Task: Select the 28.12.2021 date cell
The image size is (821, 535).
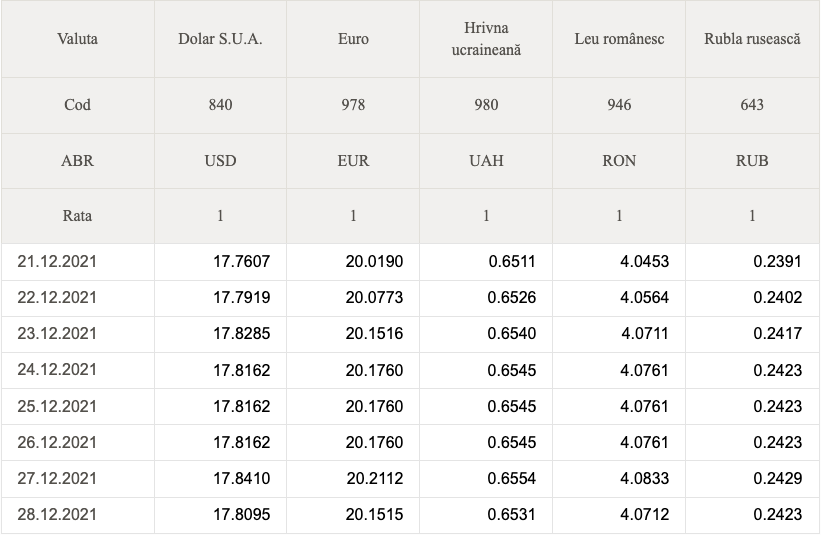Action: click(x=77, y=515)
